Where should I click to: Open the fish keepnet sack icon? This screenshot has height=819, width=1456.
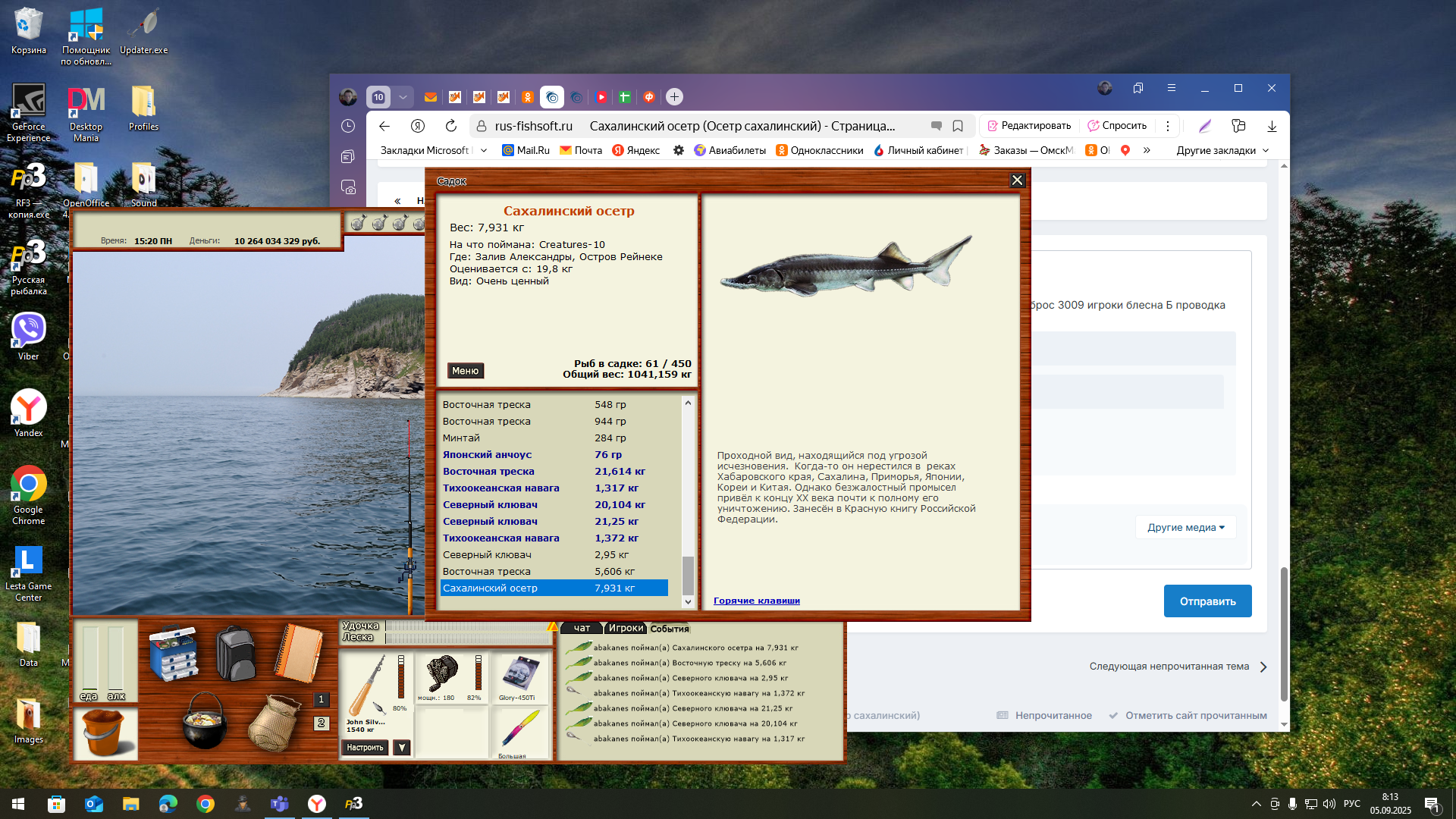pos(275,723)
